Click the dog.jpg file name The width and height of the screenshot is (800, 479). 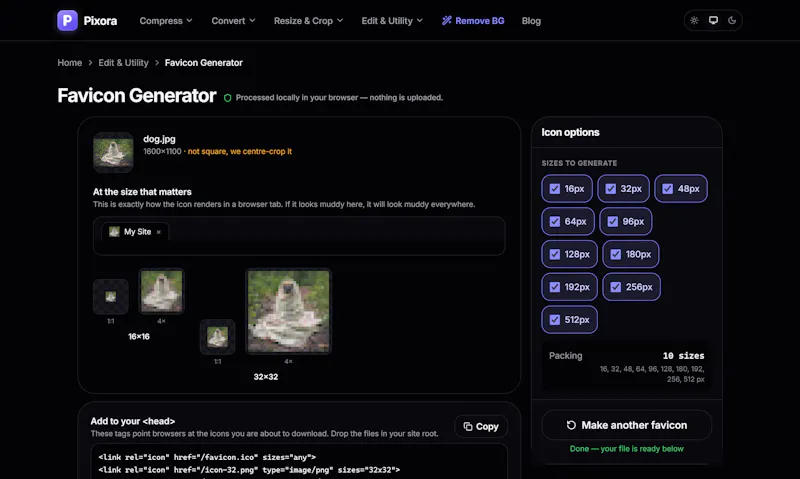tap(159, 139)
